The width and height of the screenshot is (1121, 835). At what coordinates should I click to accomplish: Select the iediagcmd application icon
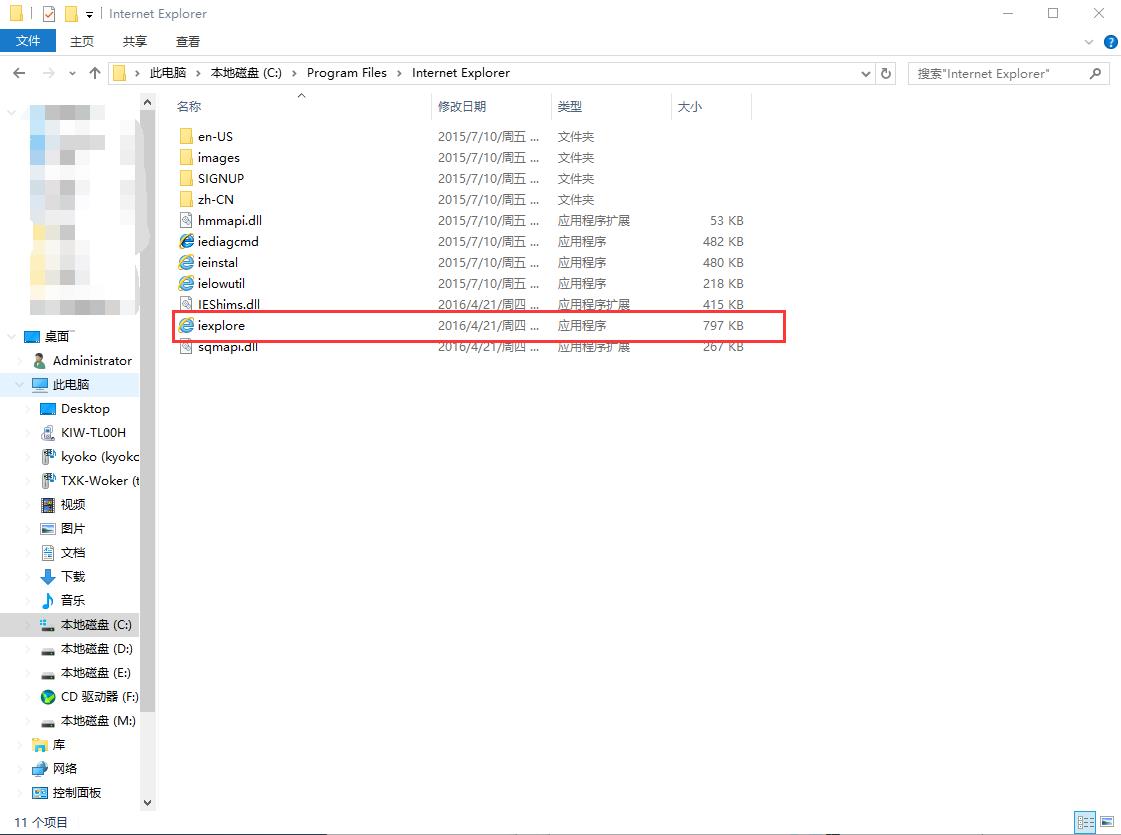click(186, 242)
